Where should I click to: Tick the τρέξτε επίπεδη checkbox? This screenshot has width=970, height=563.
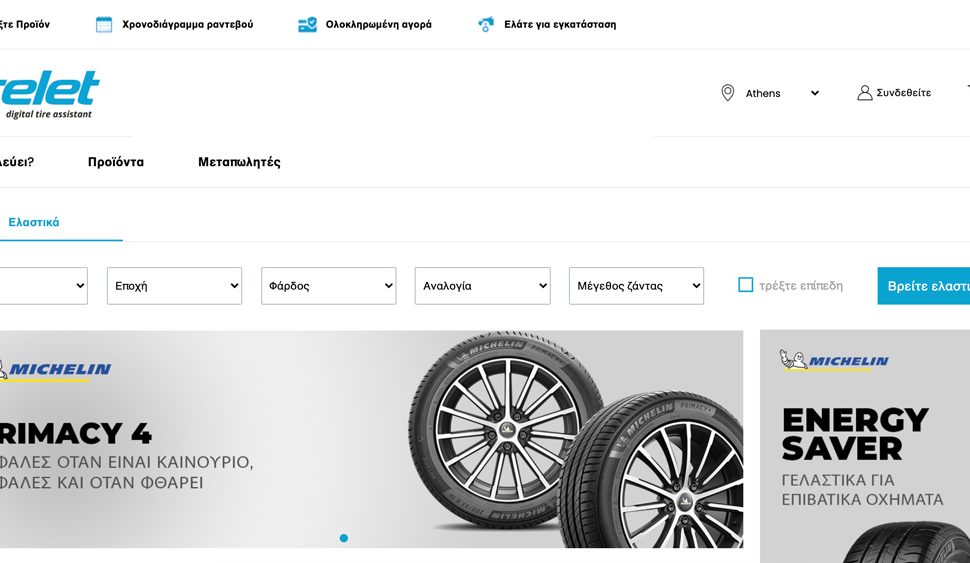tap(745, 285)
